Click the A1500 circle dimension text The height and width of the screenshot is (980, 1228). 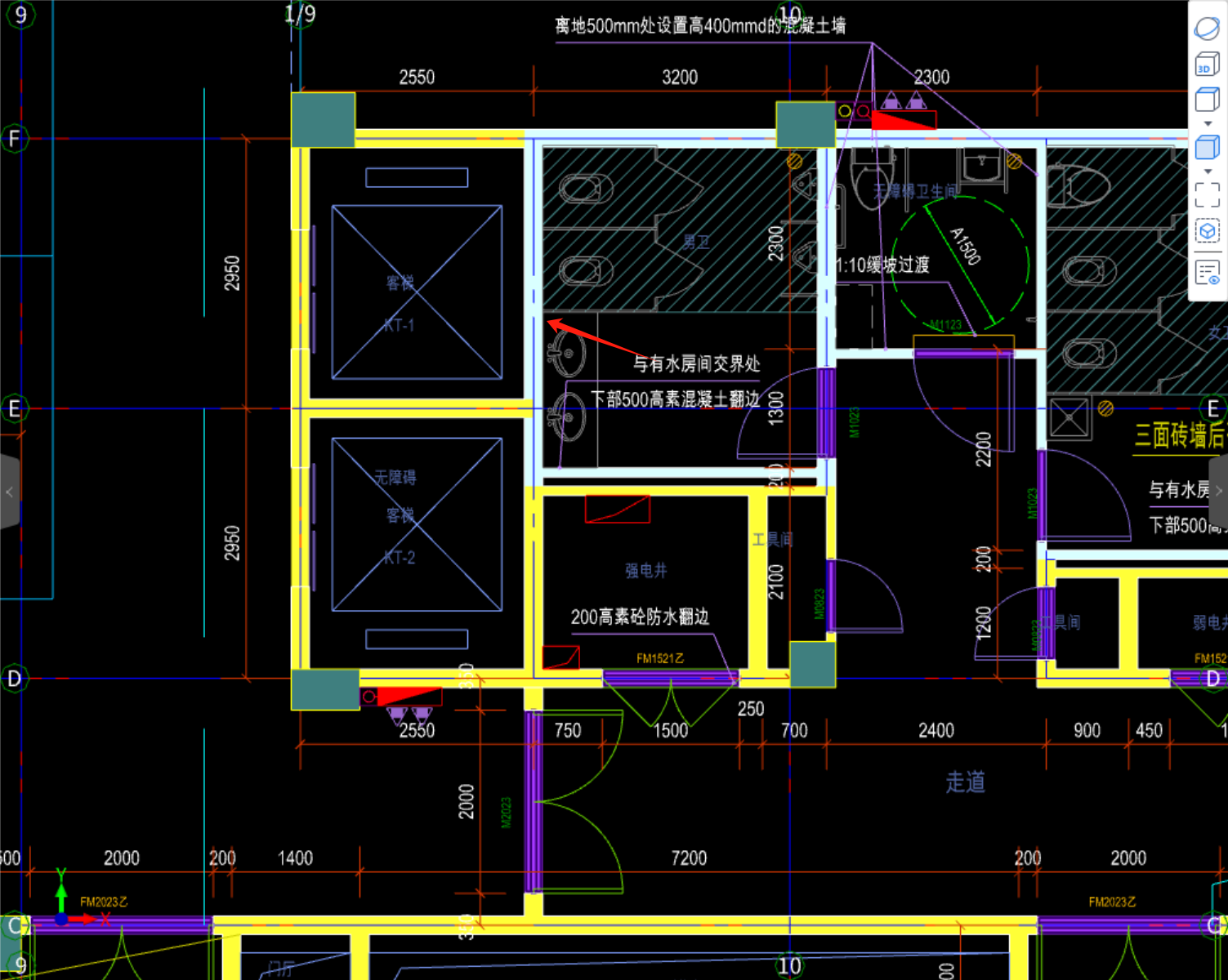coord(965,245)
